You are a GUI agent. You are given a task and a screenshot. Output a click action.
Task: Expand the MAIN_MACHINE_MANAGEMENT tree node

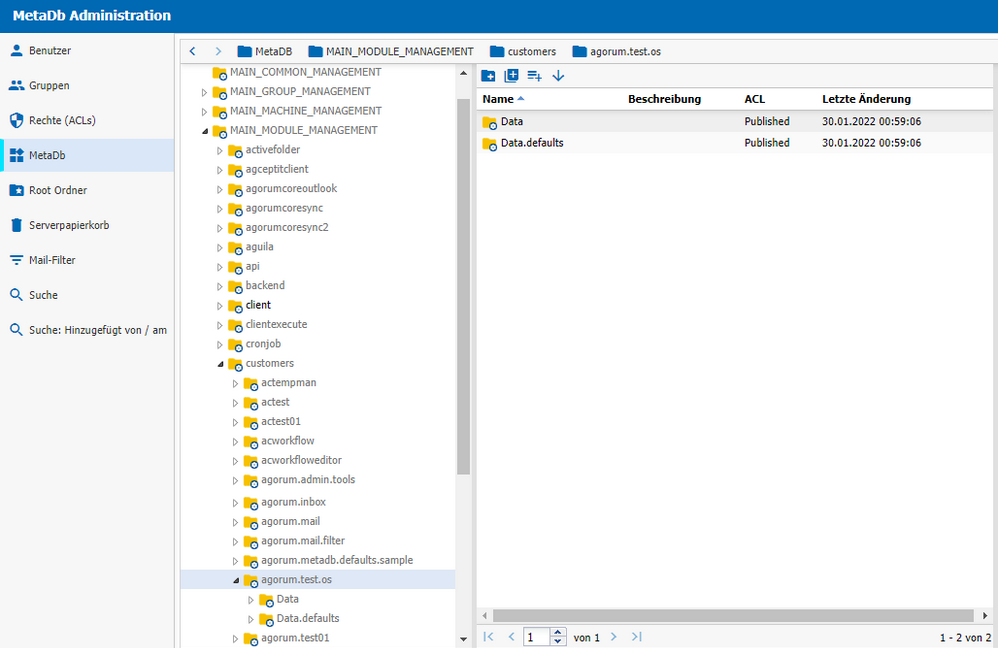click(x=204, y=111)
